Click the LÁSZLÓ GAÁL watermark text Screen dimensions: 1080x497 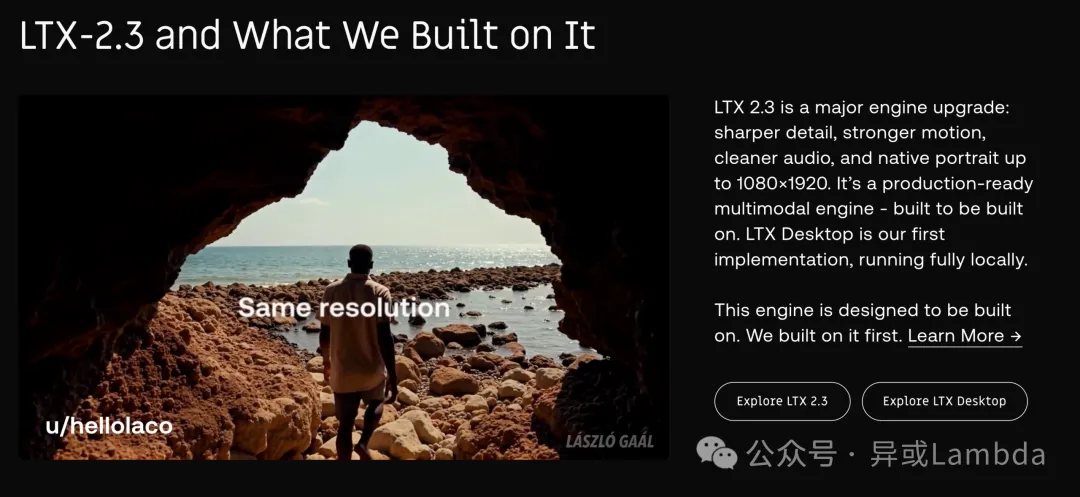click(609, 441)
